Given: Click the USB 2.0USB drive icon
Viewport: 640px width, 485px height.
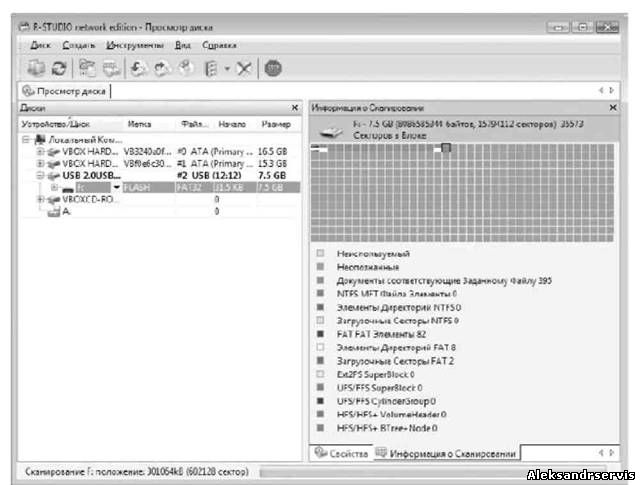Looking at the screenshot, I should tap(53, 176).
